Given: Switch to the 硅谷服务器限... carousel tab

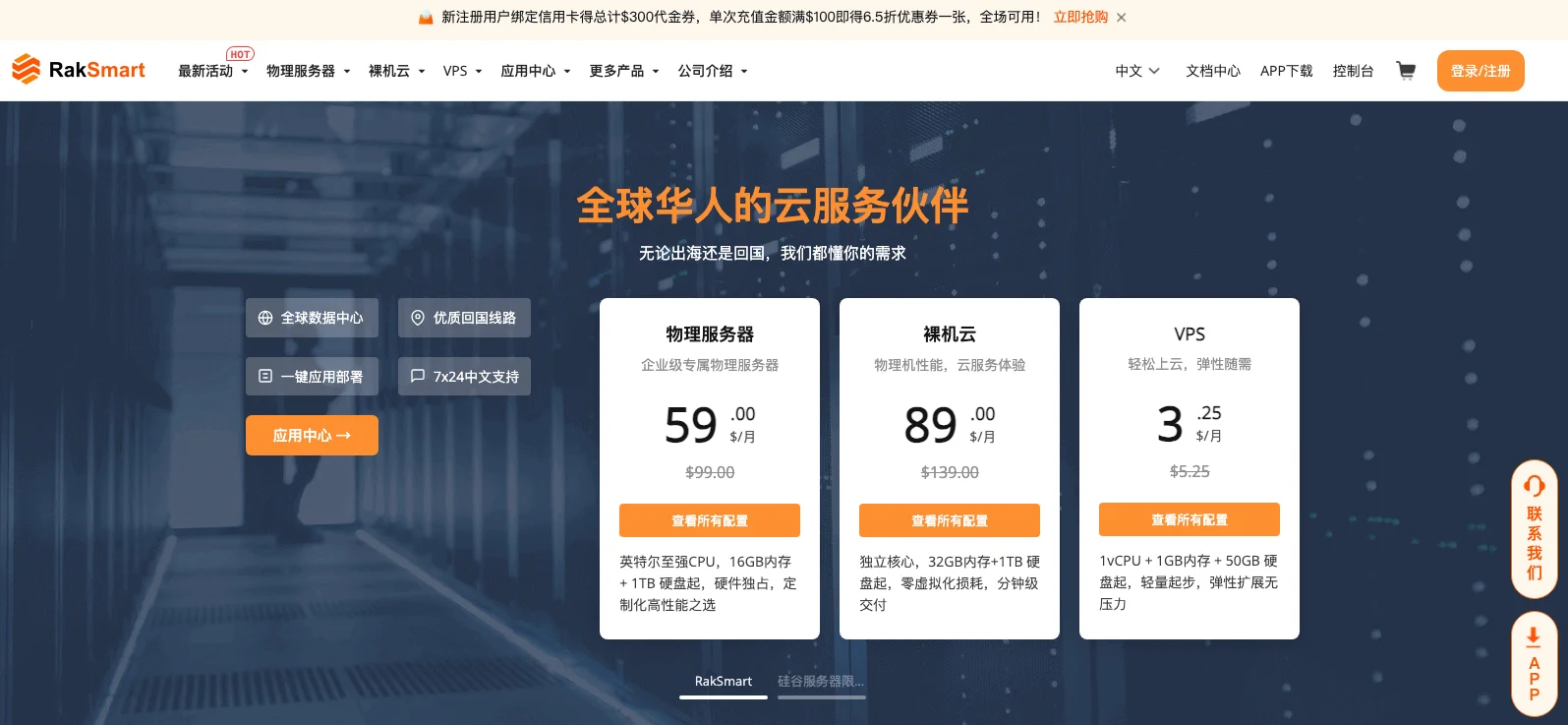Looking at the screenshot, I should click(x=821, y=684).
